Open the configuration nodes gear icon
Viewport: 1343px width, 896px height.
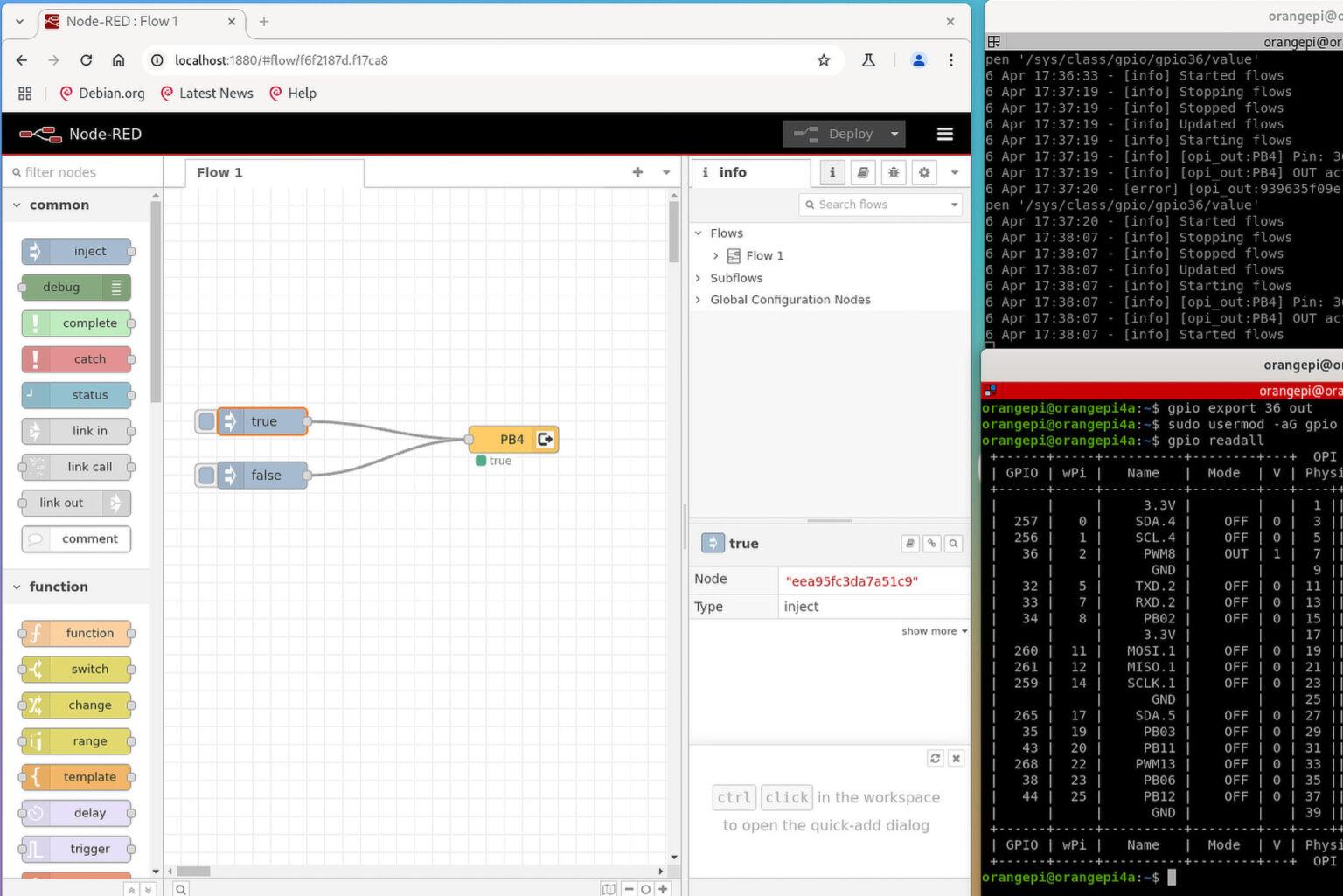(924, 172)
